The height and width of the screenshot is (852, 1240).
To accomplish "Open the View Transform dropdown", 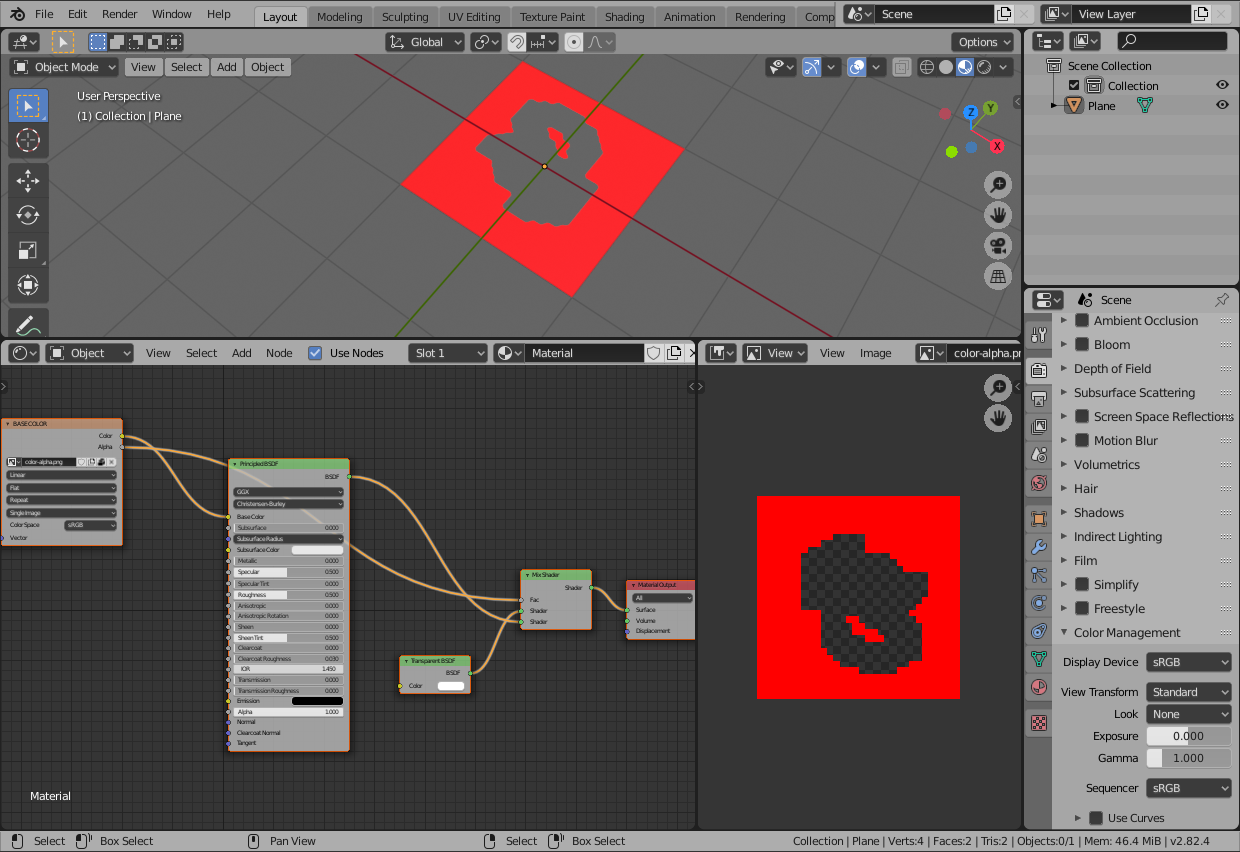I will [1188, 691].
